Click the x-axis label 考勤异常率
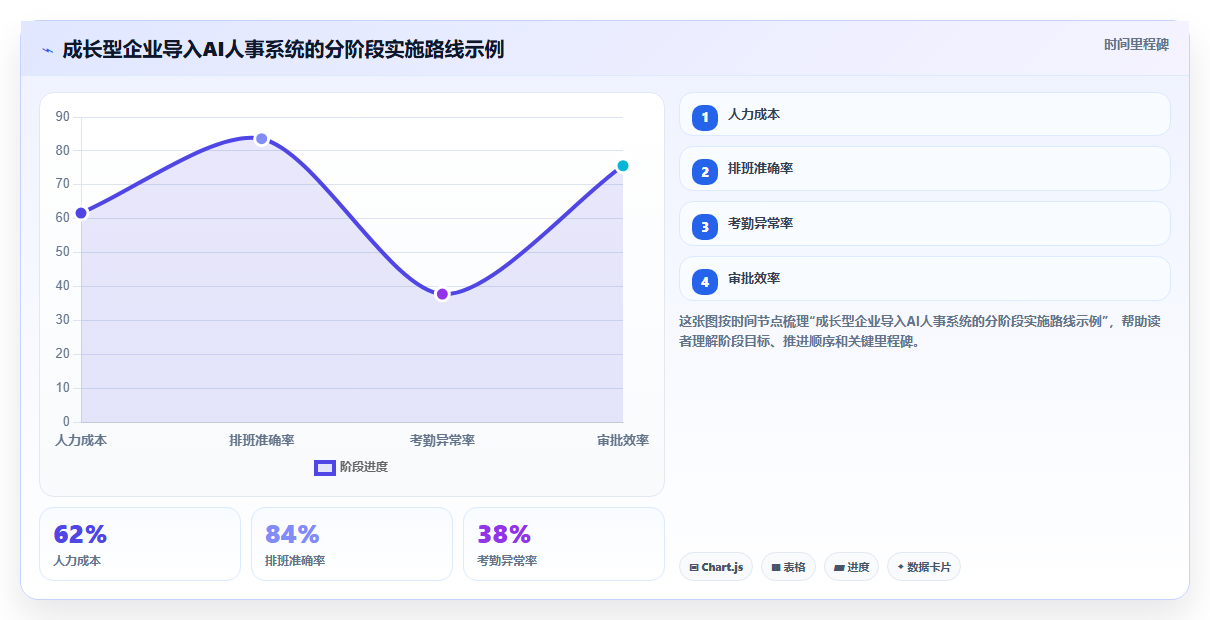The height and width of the screenshot is (620, 1210). [x=442, y=440]
